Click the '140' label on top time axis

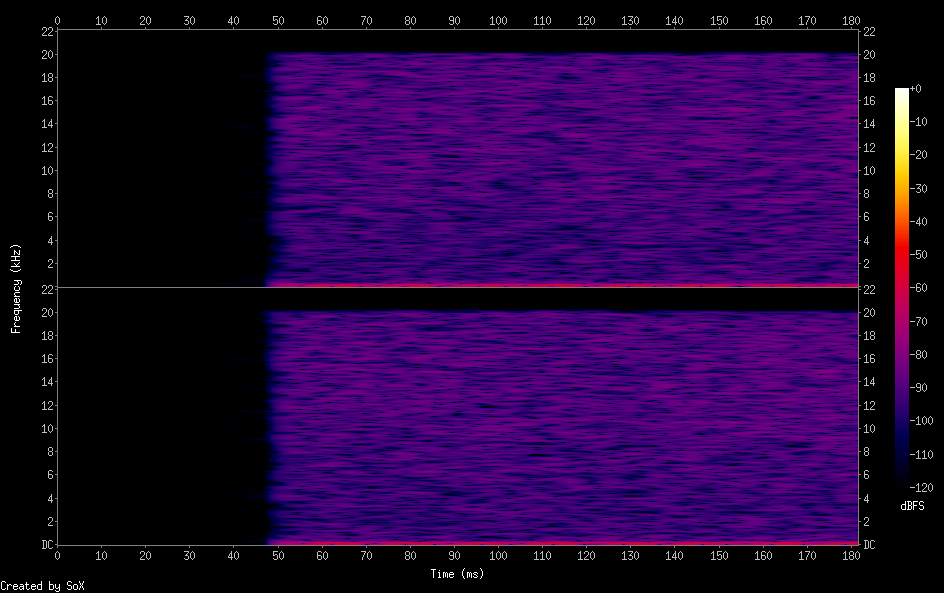(x=674, y=20)
